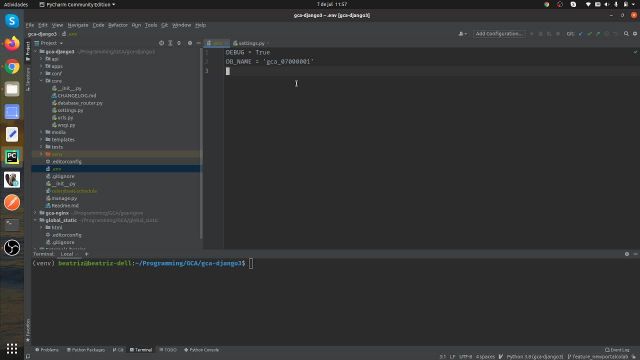Click Add Configuration button

(499, 34)
